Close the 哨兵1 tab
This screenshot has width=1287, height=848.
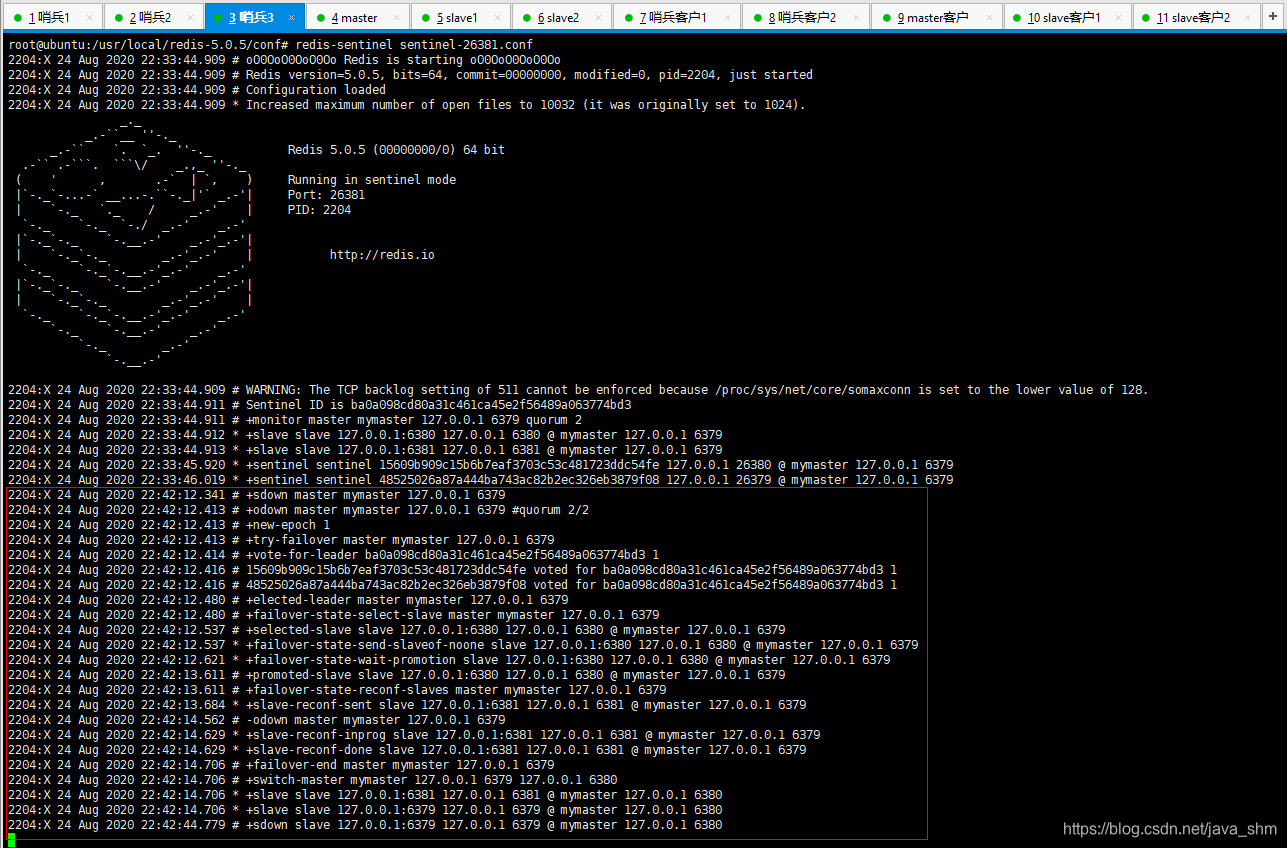pos(90,18)
